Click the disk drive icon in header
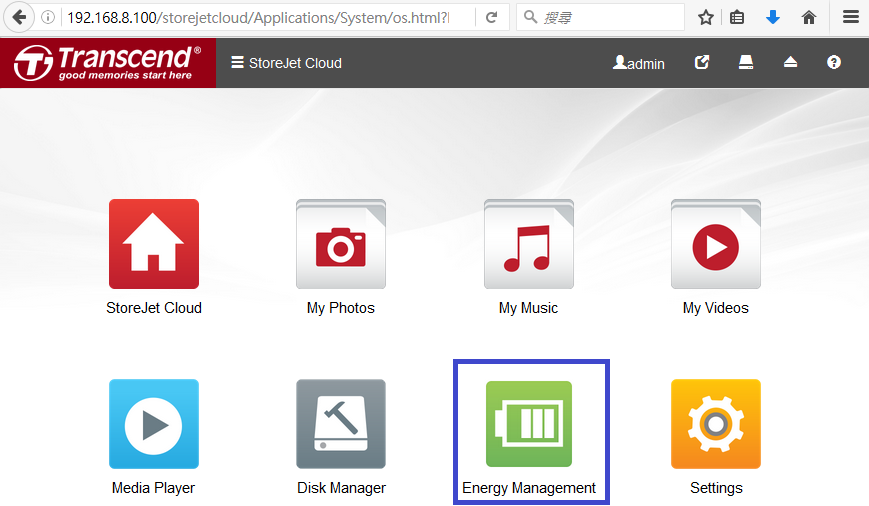Viewport: 869px width, 506px height. point(746,62)
